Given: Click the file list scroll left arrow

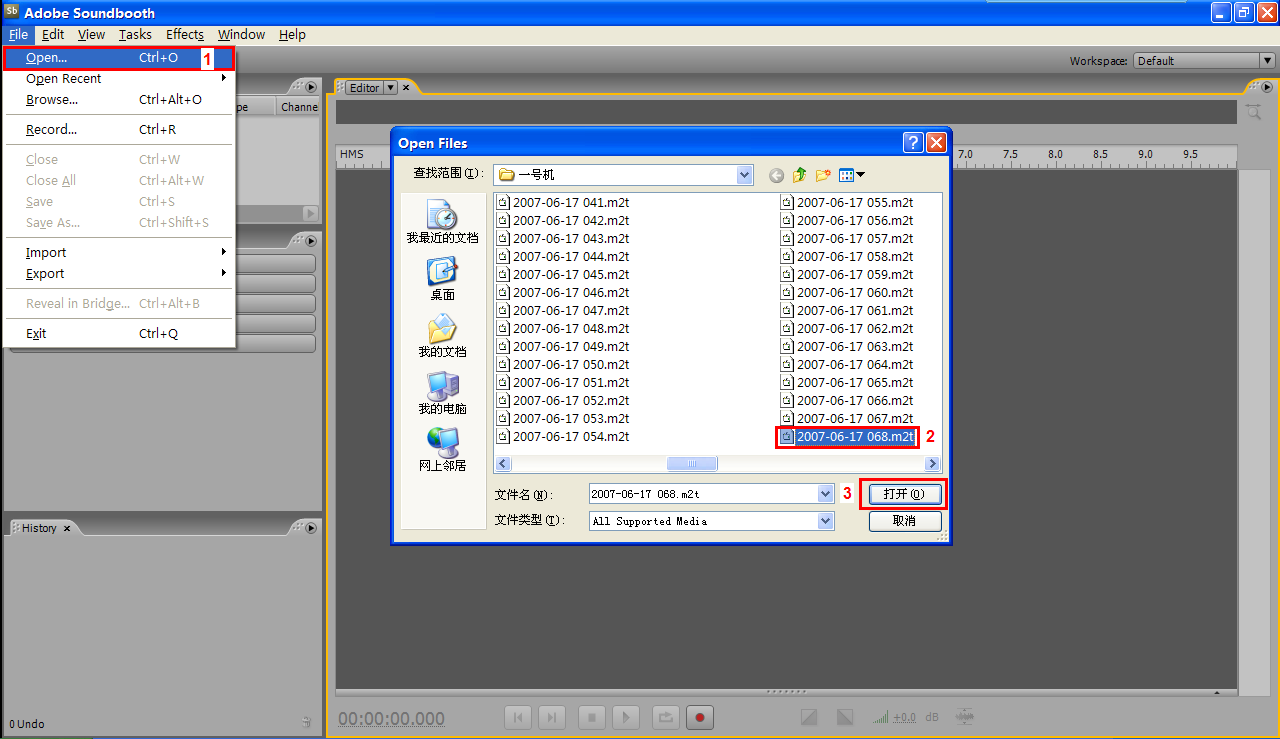Looking at the screenshot, I should (503, 464).
